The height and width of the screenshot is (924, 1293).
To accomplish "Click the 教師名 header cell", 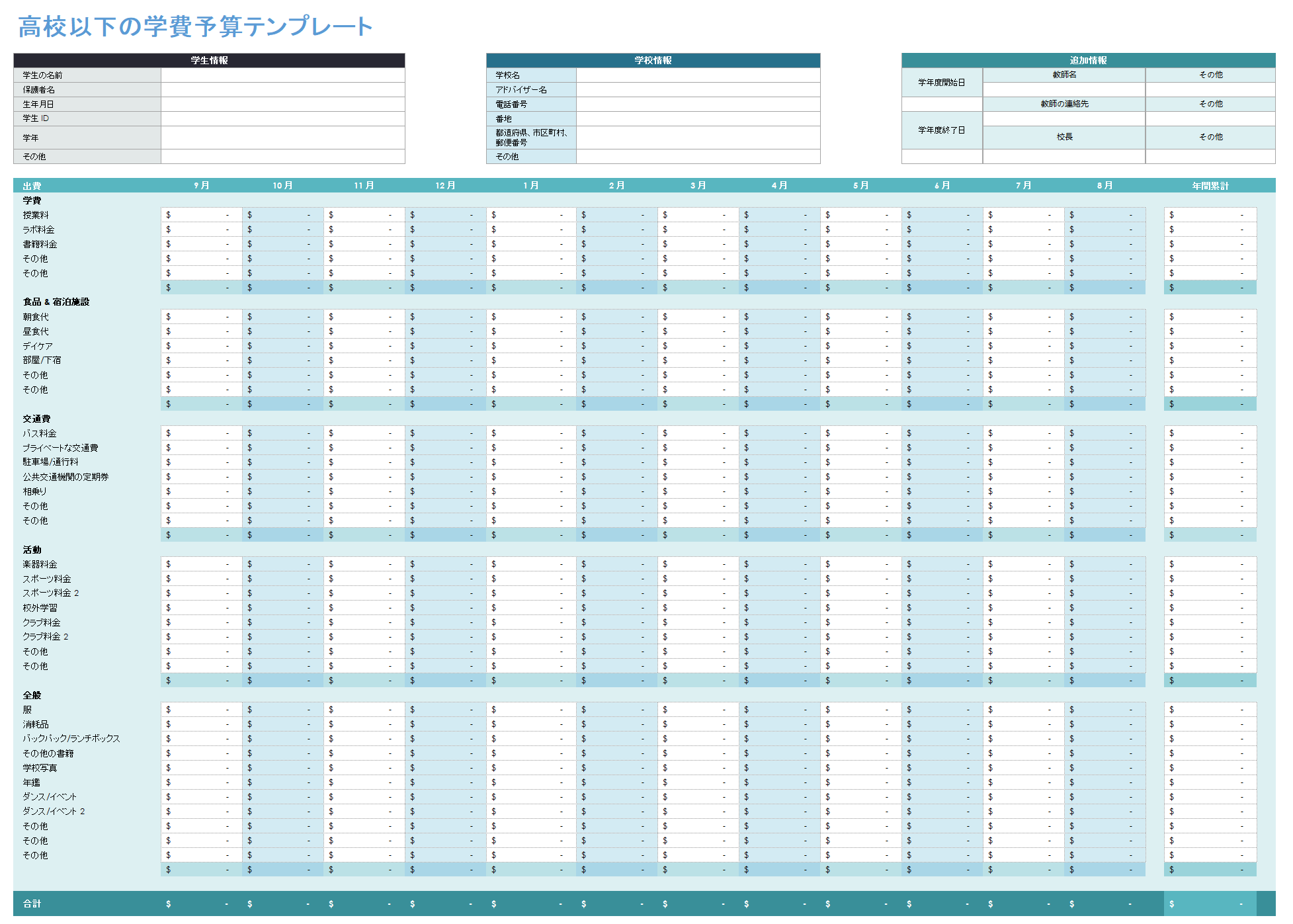I will [1064, 75].
